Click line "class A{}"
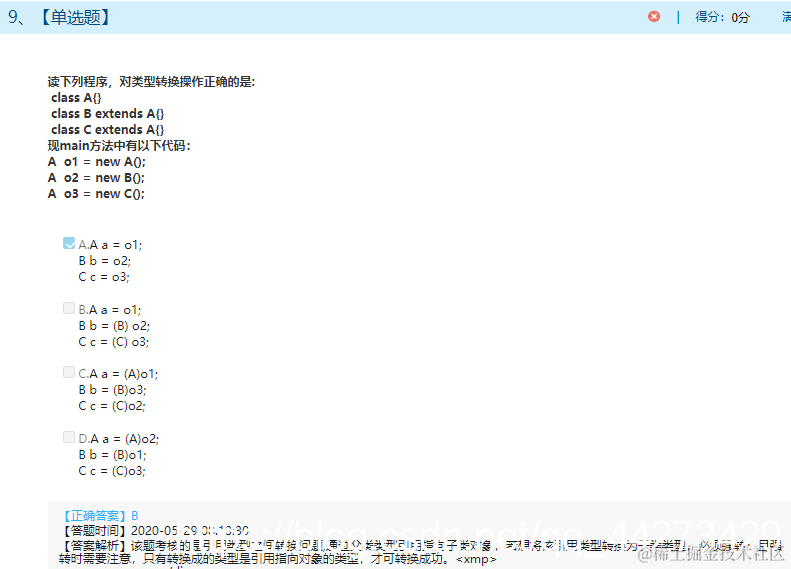Screen dimensions: 791x569 pos(76,97)
